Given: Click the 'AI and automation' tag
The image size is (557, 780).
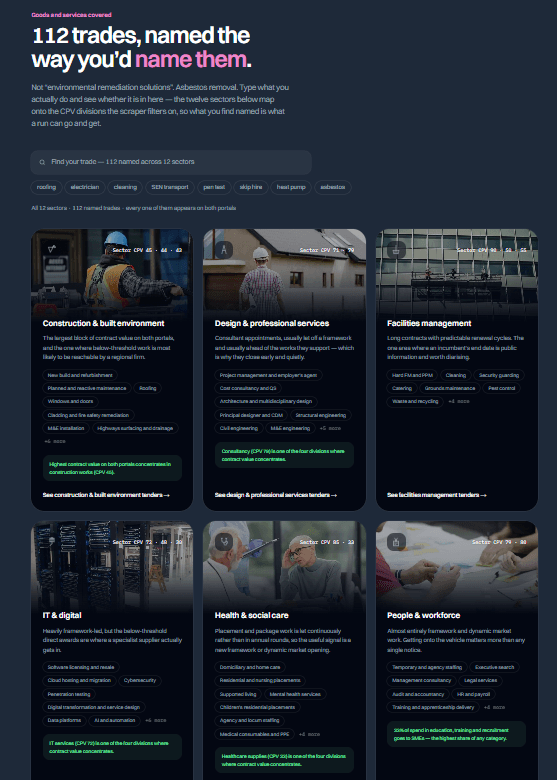Looking at the screenshot, I should click(x=115, y=720).
